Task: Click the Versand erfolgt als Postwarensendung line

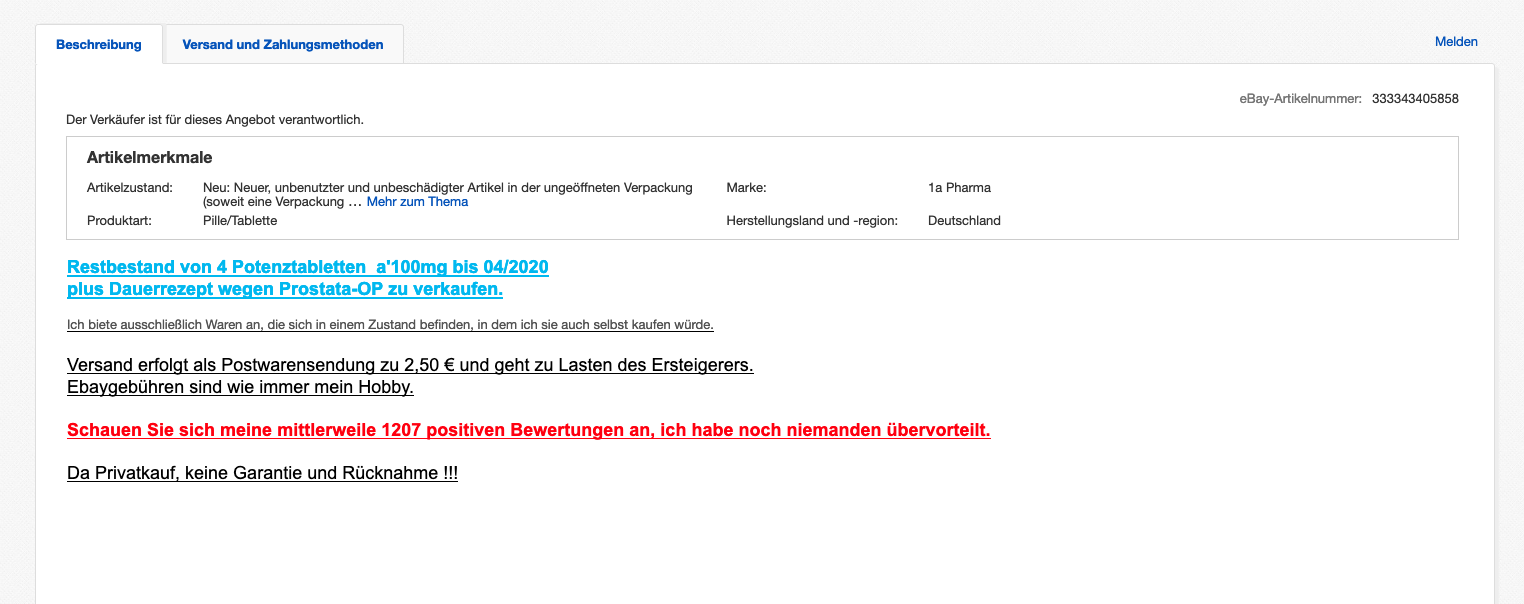Action: pyautogui.click(x=410, y=365)
